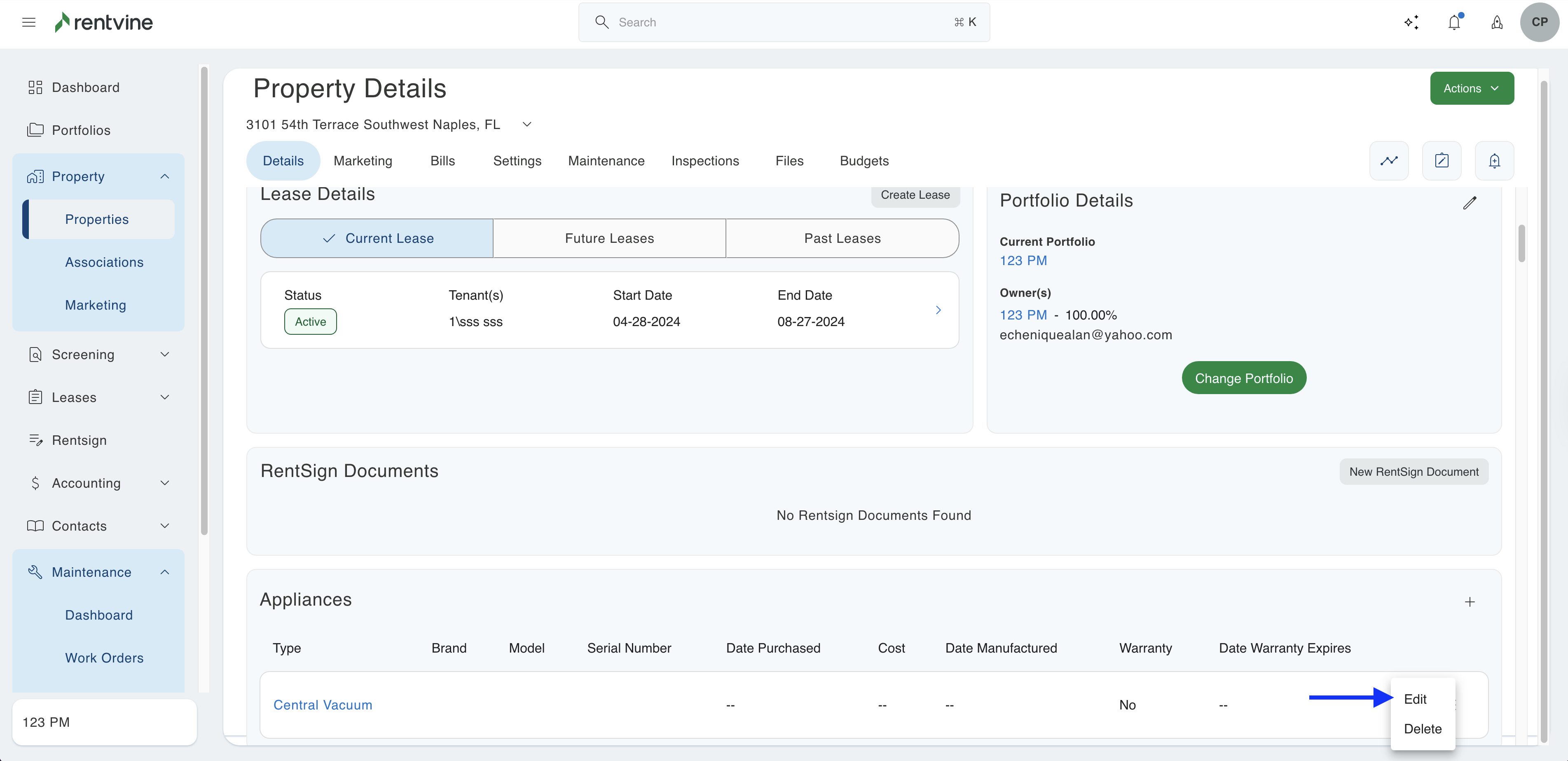Click the rocket icon in header

coord(1497,23)
